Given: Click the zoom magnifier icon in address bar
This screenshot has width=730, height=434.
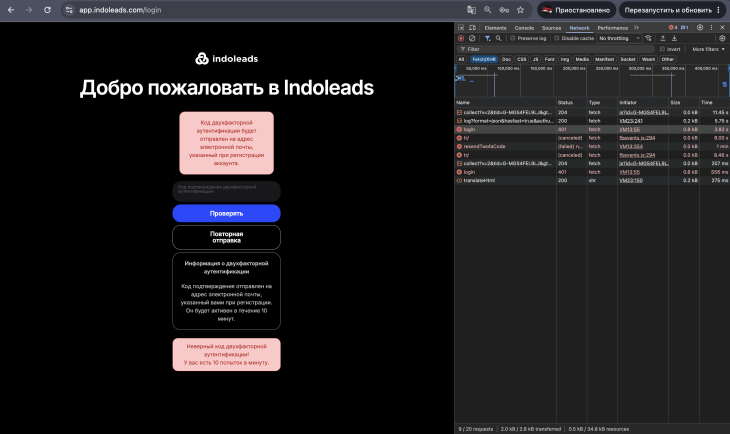Looking at the screenshot, I should pos(487,10).
